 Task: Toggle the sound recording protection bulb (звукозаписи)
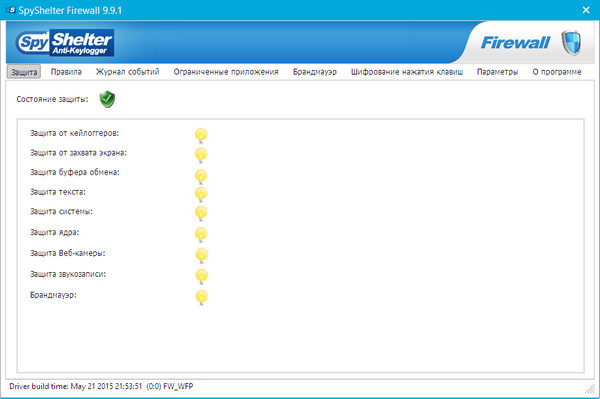[201, 276]
